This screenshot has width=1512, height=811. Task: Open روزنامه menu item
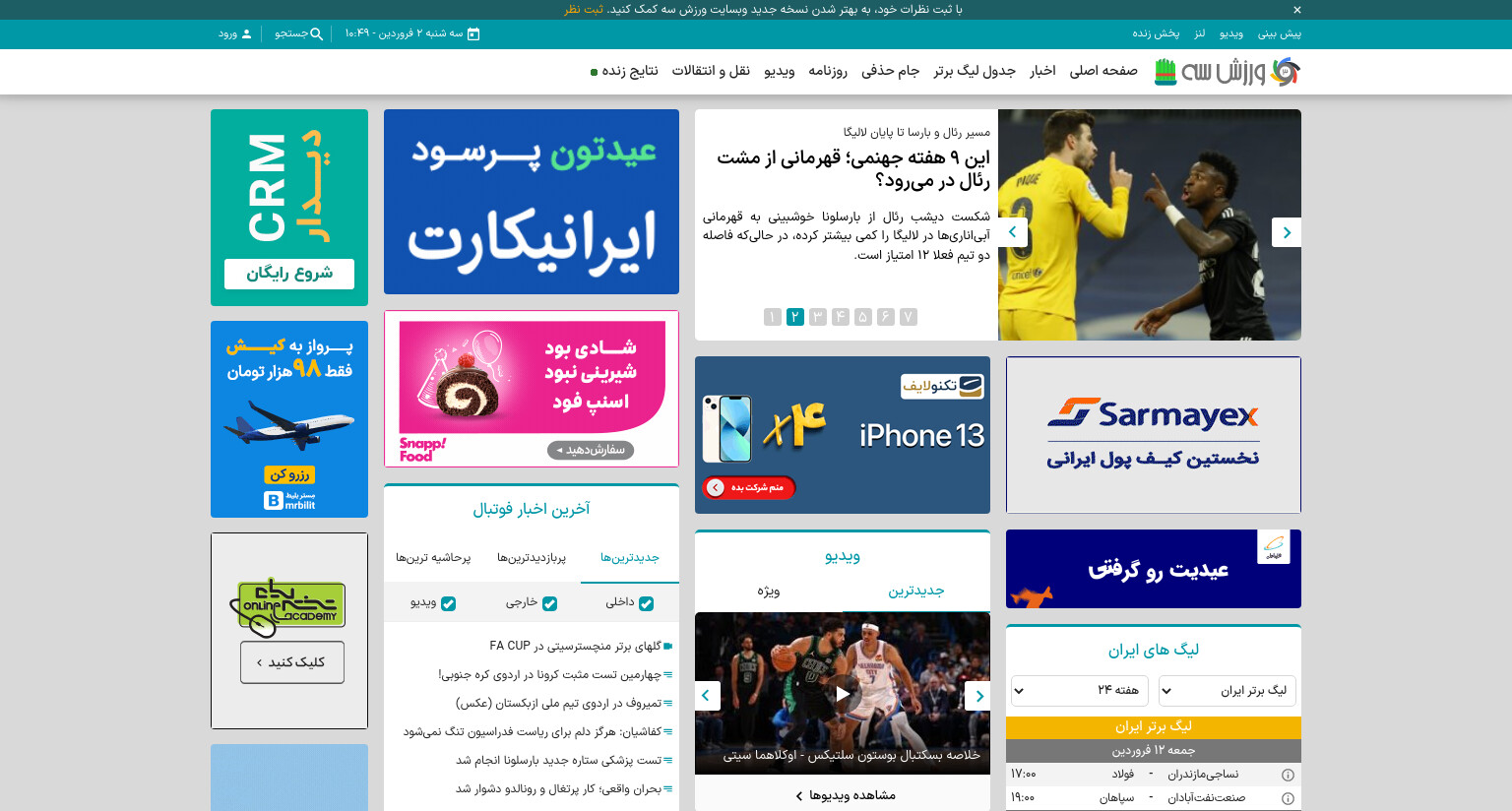point(828,71)
